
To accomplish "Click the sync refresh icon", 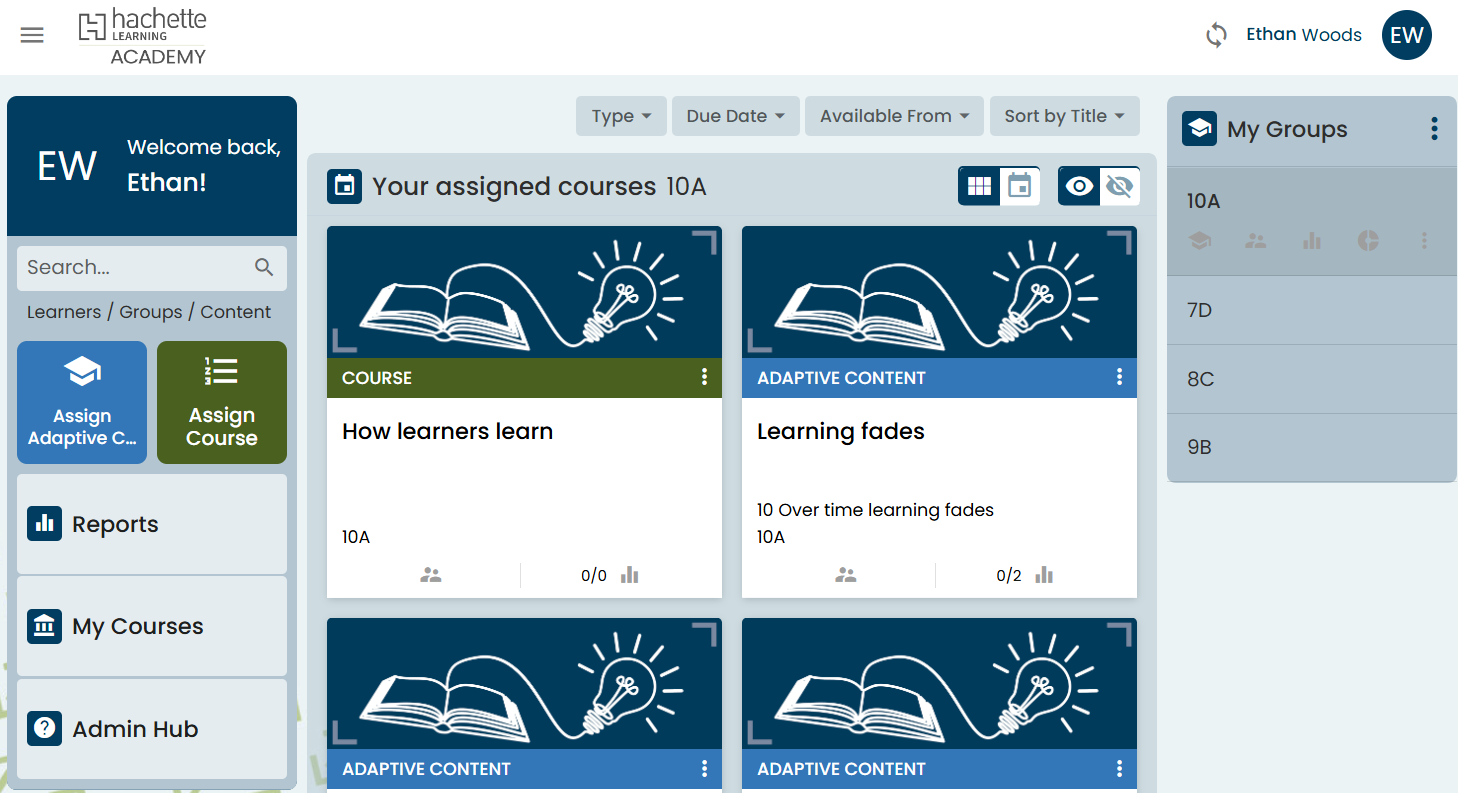I will [x=1216, y=36].
